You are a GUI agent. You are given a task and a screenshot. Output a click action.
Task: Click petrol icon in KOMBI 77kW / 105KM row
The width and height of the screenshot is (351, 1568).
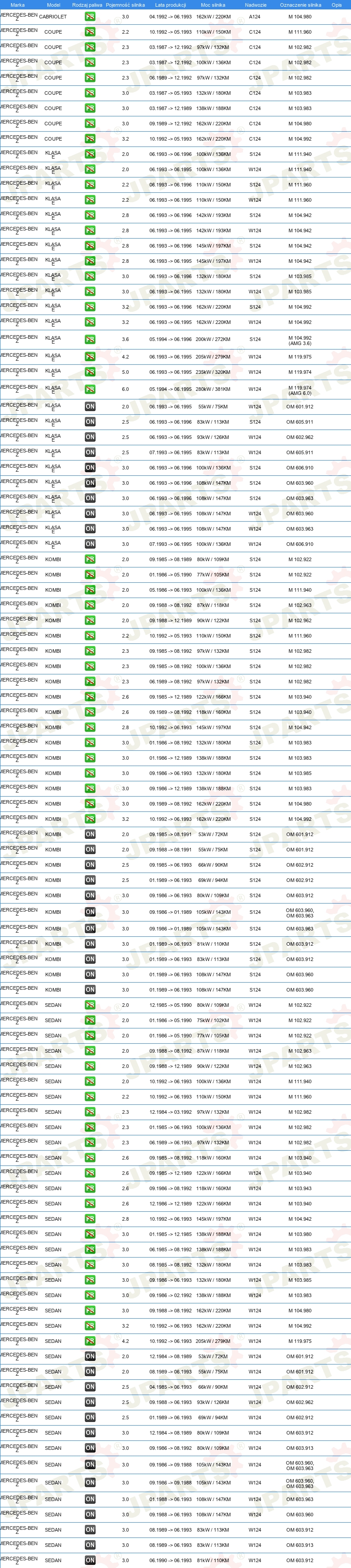pyautogui.click(x=90, y=575)
